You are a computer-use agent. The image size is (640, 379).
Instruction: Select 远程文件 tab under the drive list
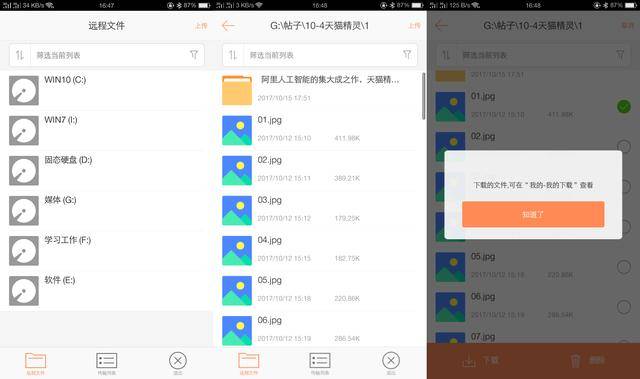click(36, 363)
